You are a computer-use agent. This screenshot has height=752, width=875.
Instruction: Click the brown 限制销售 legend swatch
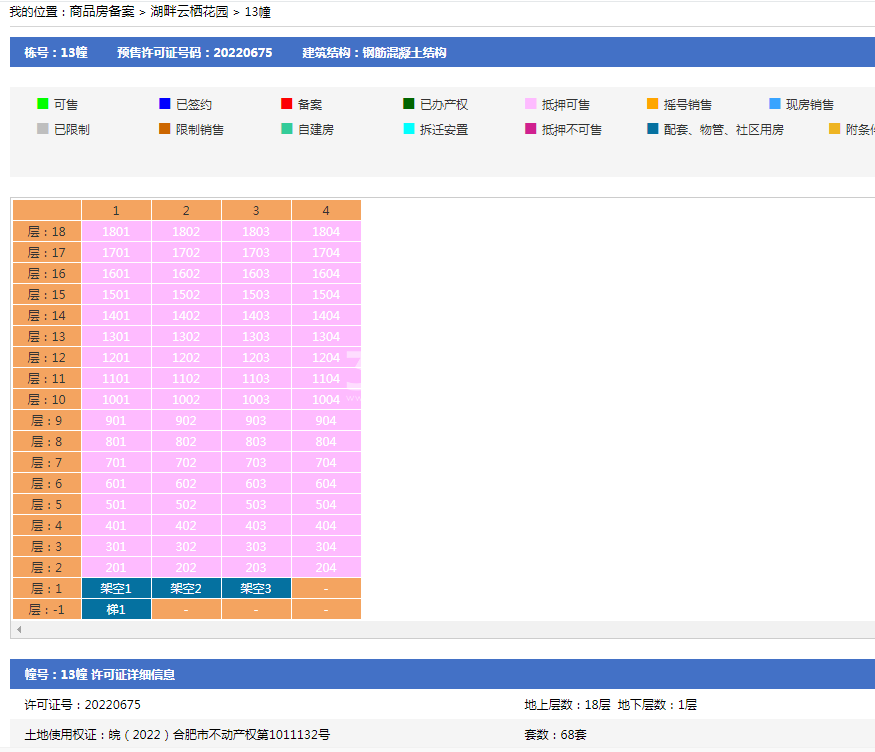tap(165, 129)
